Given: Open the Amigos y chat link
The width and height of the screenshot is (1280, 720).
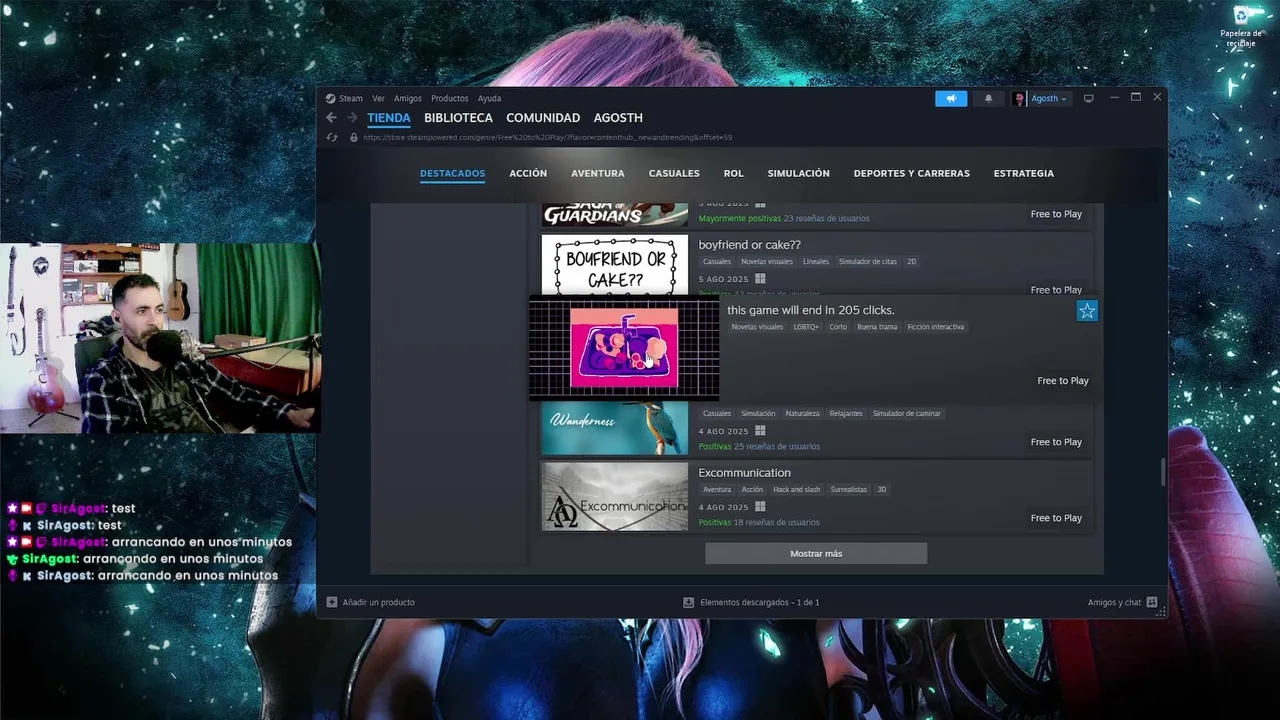Looking at the screenshot, I should (x=1114, y=602).
